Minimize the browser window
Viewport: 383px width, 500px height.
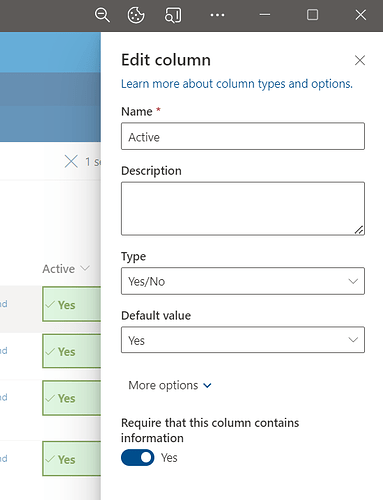[265, 15]
